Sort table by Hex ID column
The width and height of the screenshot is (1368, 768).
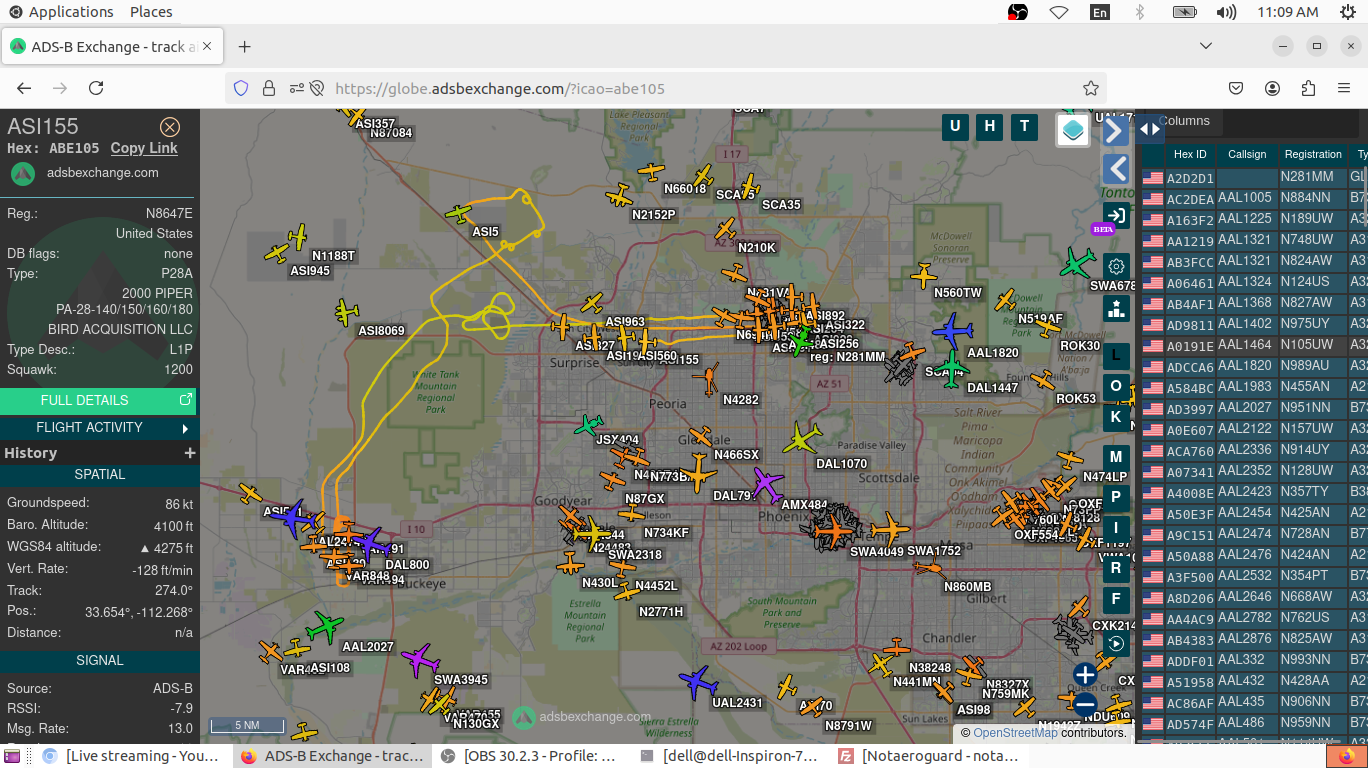pyautogui.click(x=1190, y=154)
